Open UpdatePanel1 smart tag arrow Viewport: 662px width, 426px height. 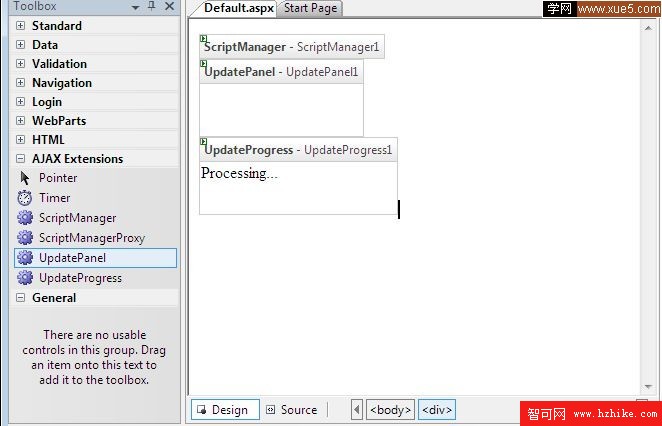click(203, 63)
